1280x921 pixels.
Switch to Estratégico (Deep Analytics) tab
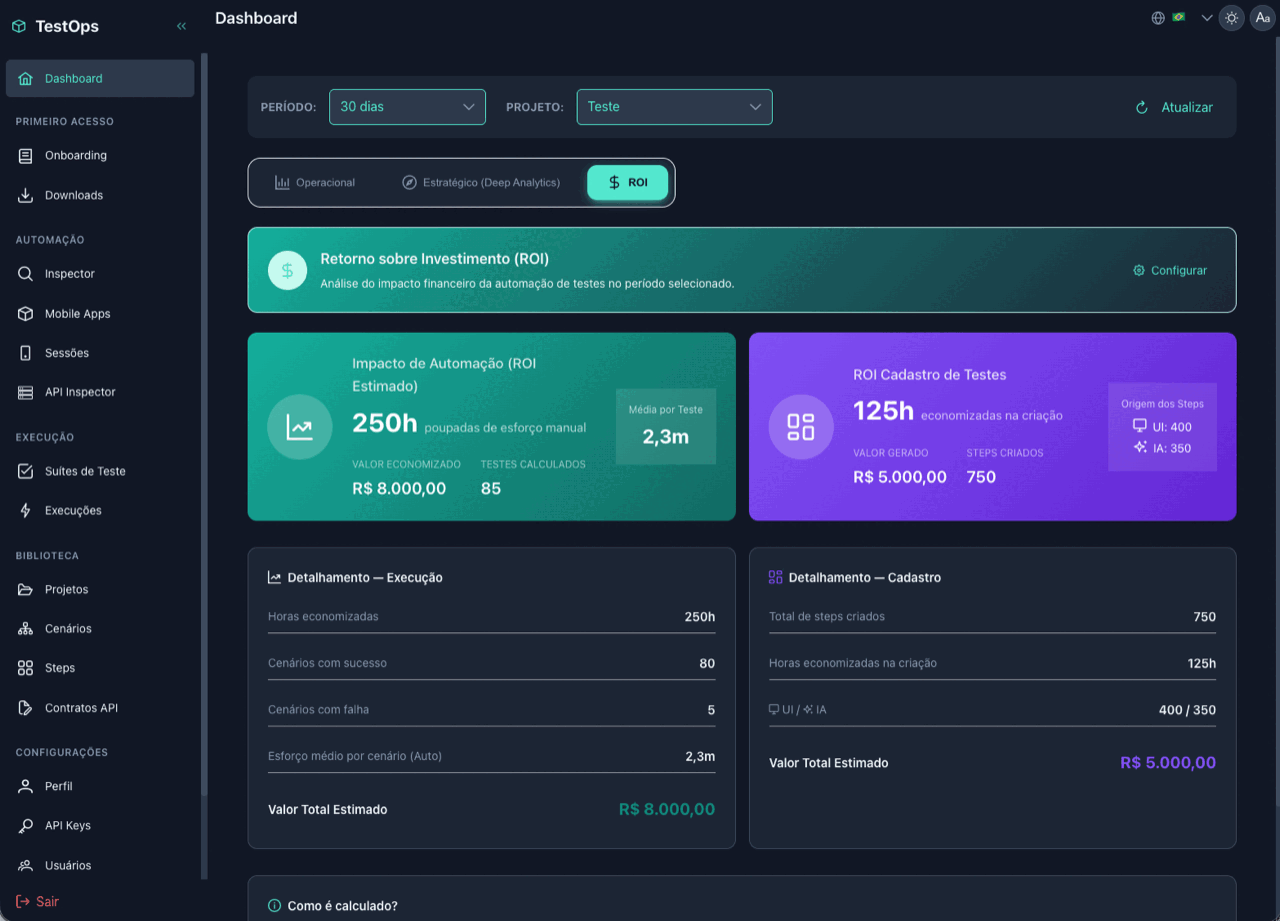click(481, 183)
